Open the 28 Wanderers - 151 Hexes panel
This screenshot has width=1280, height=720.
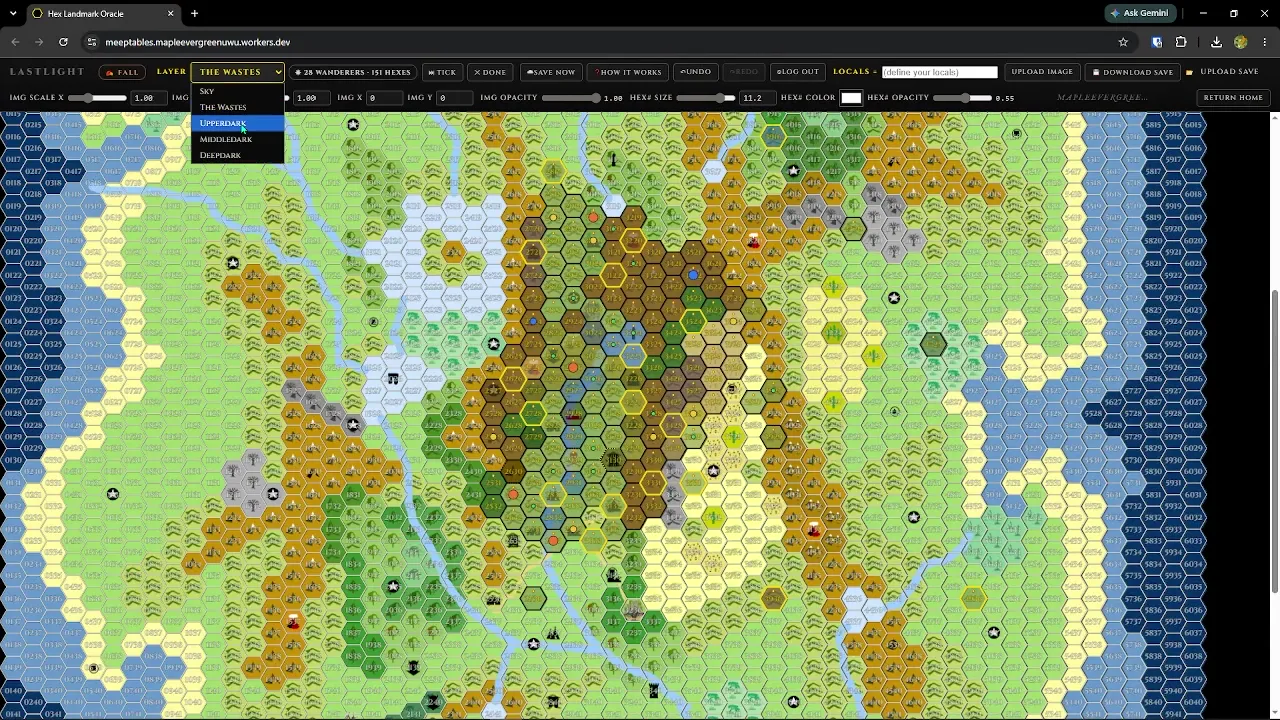[353, 72]
